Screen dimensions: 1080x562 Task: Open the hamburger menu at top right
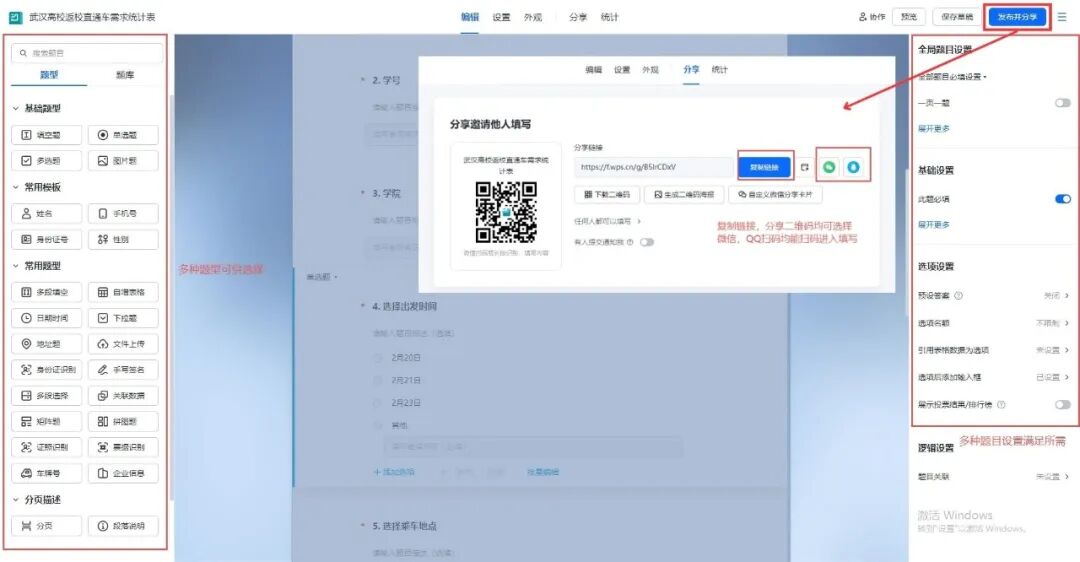pos(1062,17)
